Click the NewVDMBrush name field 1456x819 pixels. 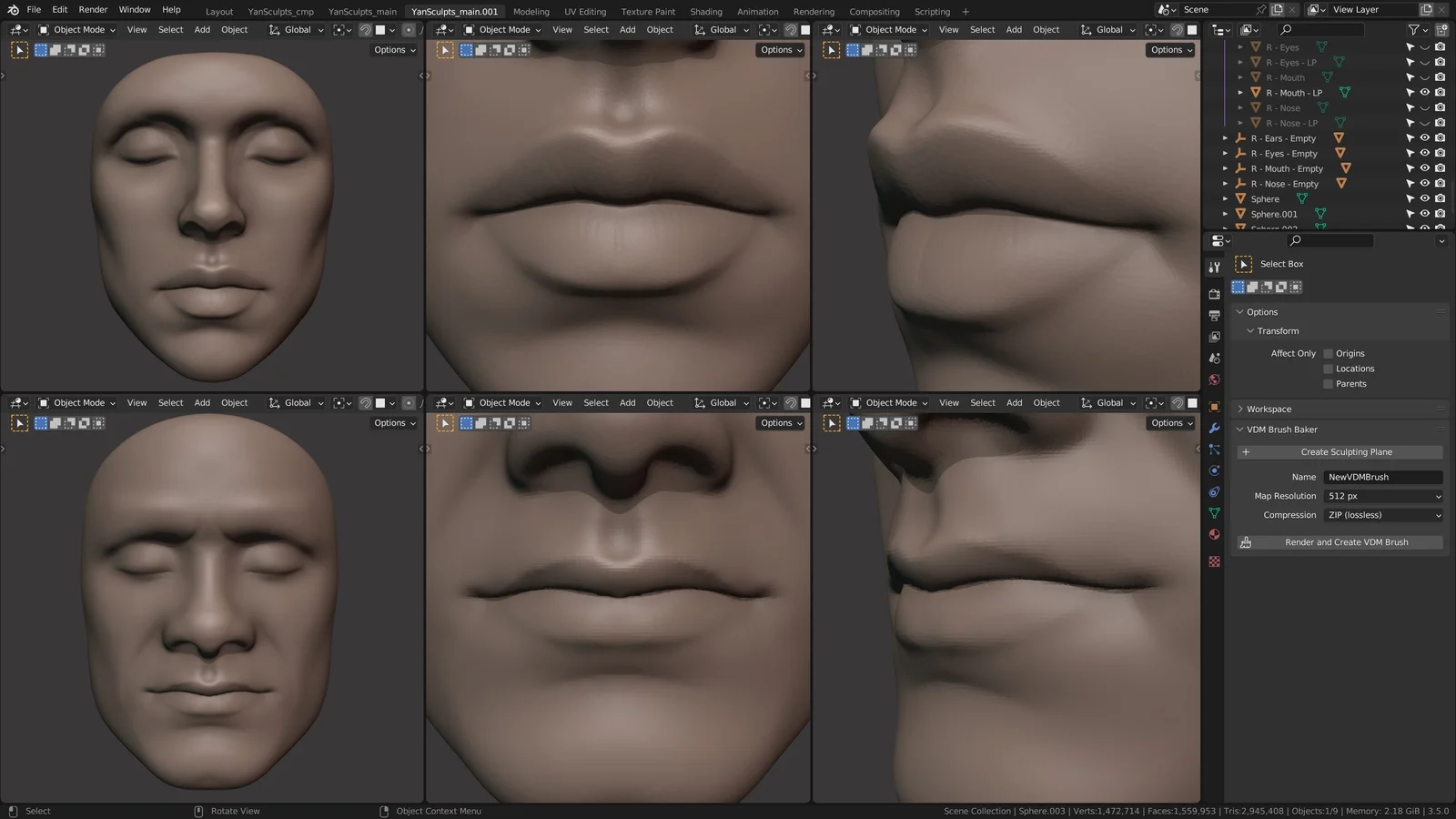[x=1382, y=477]
